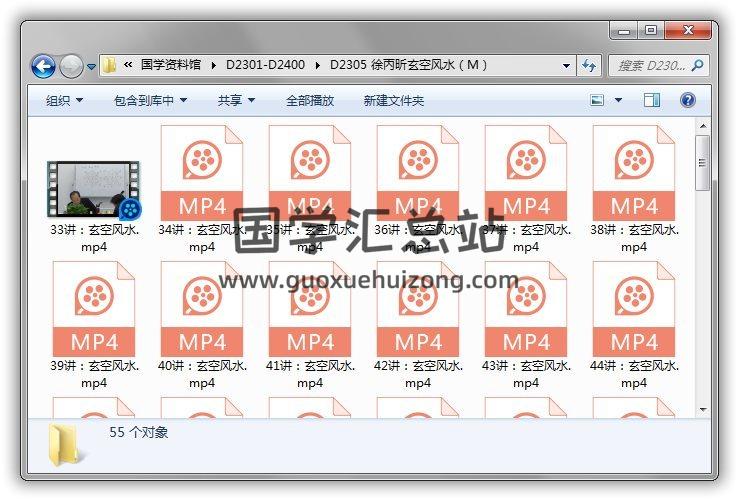Image resolution: width=739 pixels, height=501 pixels.
Task: Select the 44讲 玄空风水 MP4 file icon
Action: pyautogui.click(x=634, y=309)
